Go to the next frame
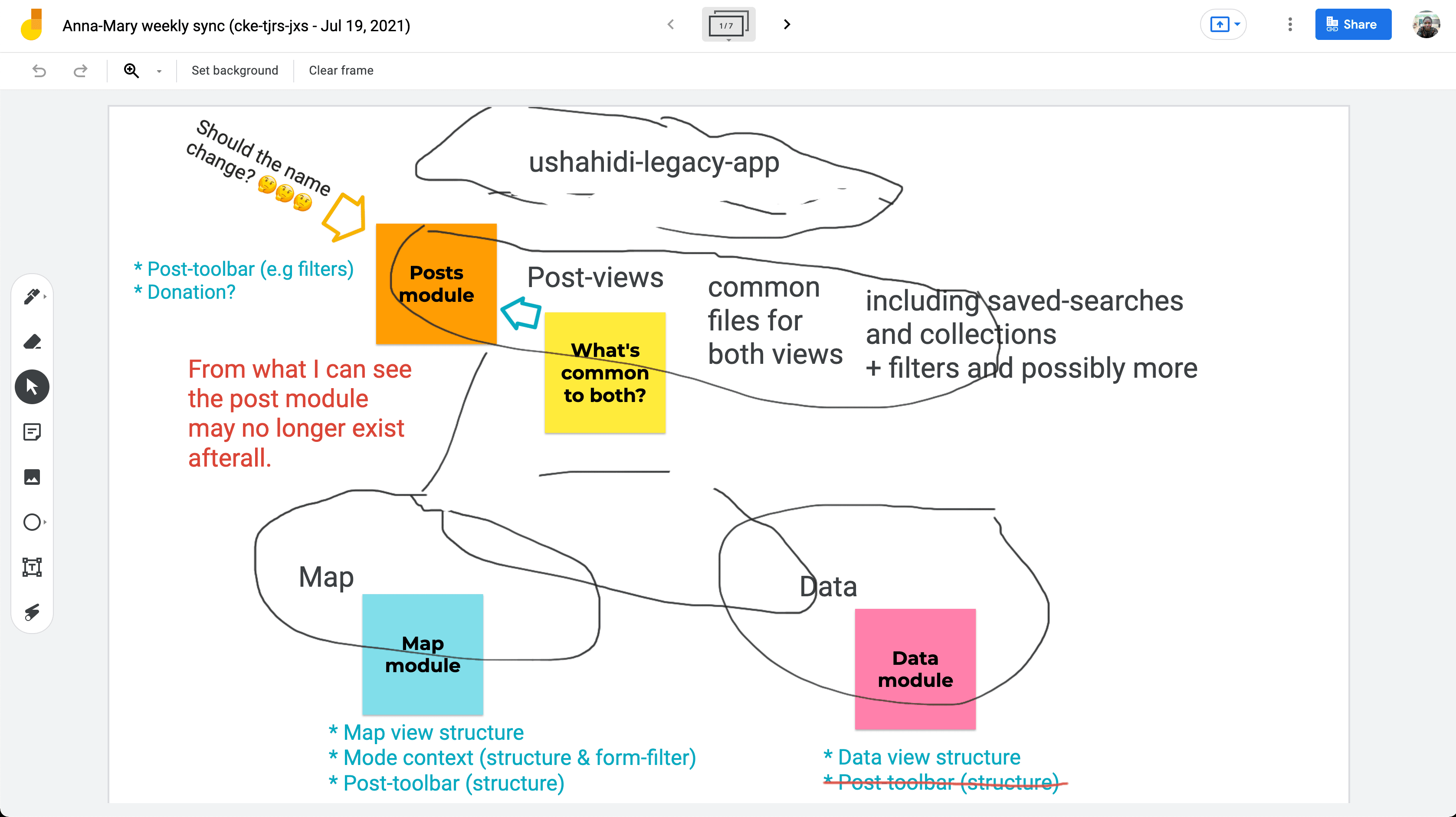1456x817 pixels. click(786, 24)
